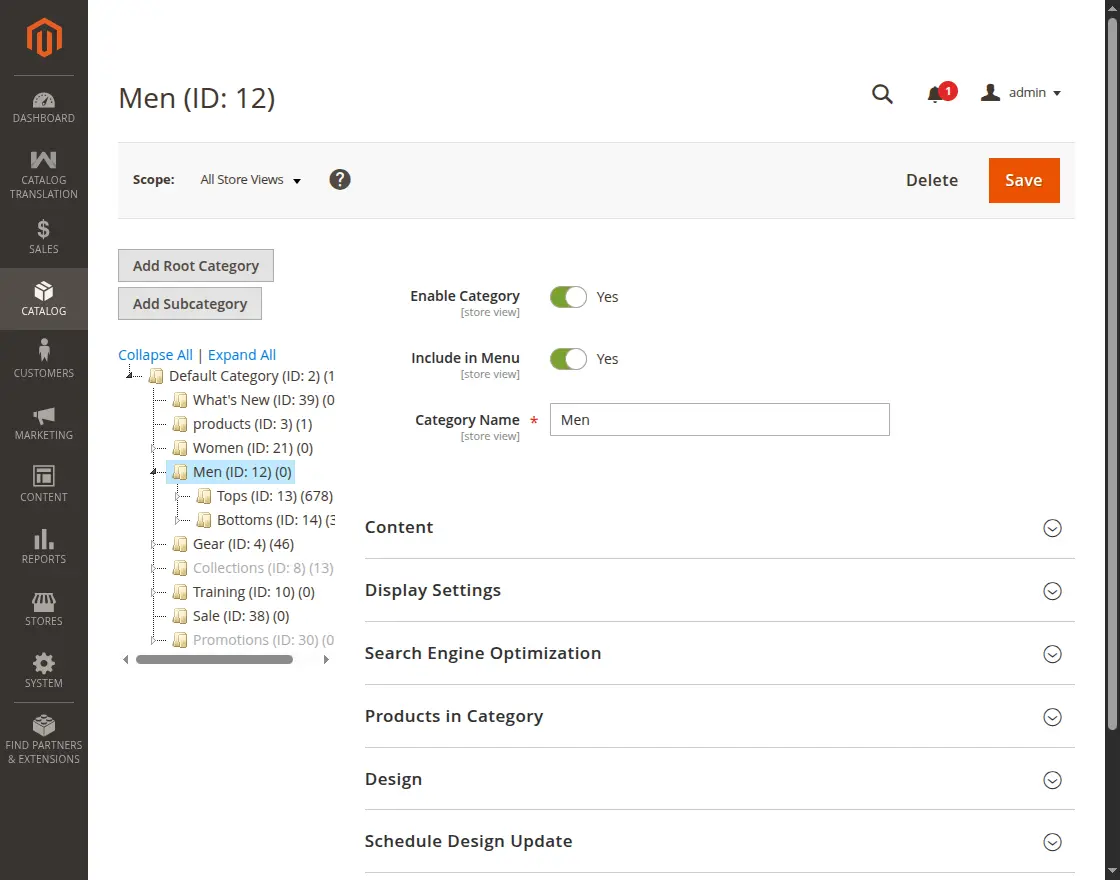Open the Catalog Translation sidebar icon
The width and height of the screenshot is (1120, 880).
coord(43,170)
